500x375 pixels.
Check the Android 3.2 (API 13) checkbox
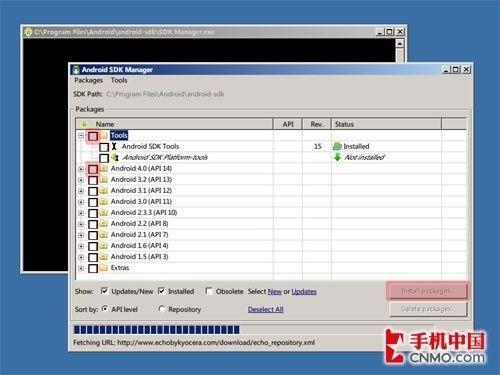[x=93, y=180]
